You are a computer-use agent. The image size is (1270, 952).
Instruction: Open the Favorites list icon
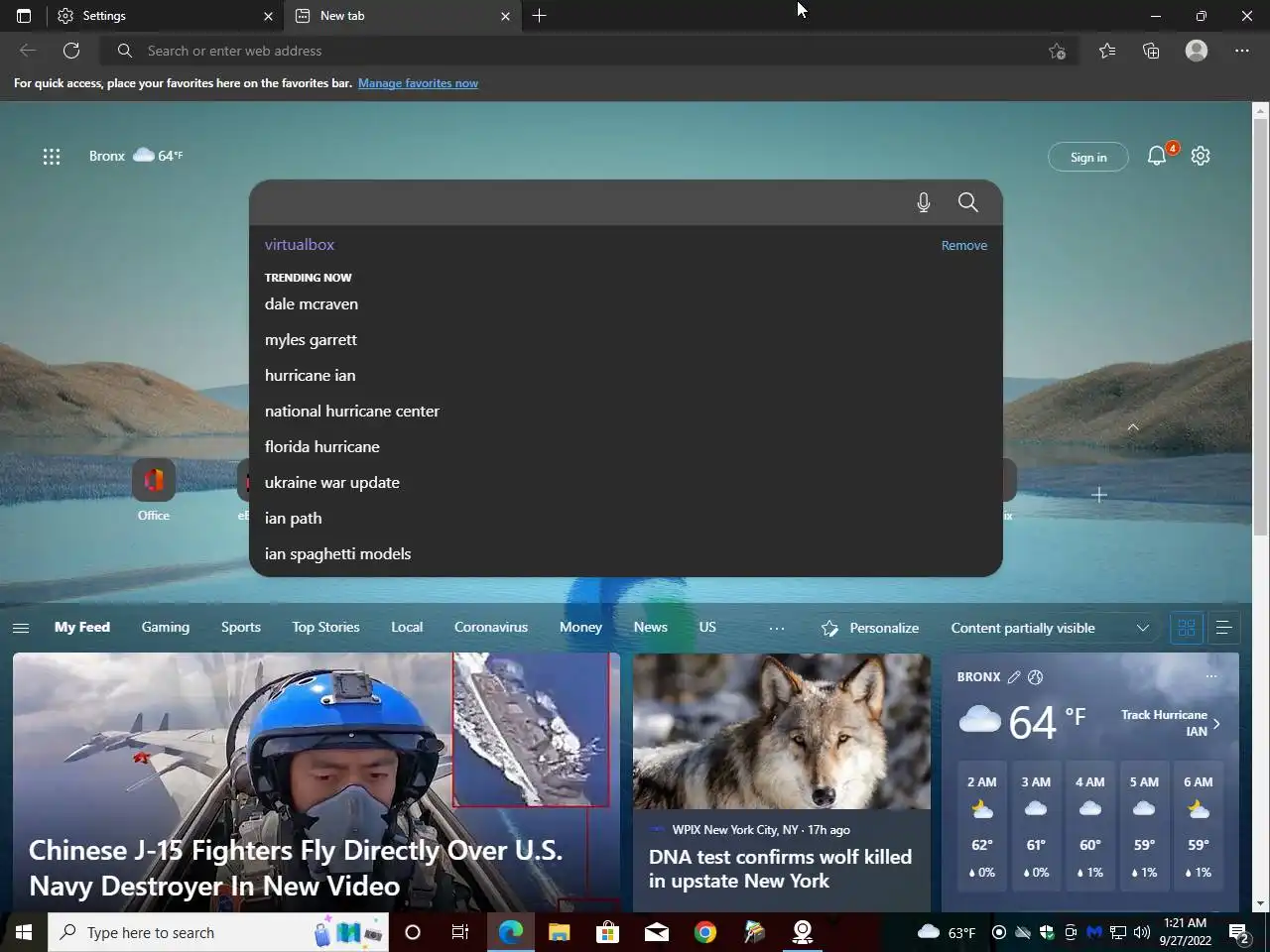1107,51
